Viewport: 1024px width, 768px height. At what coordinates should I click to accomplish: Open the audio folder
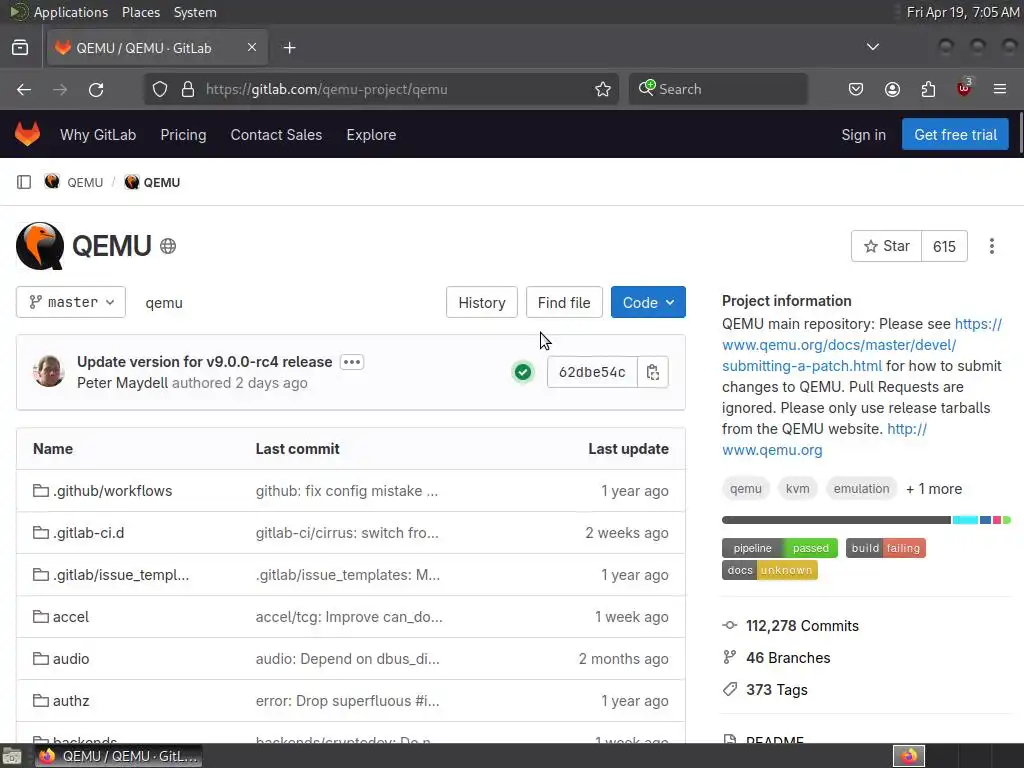(x=71, y=659)
